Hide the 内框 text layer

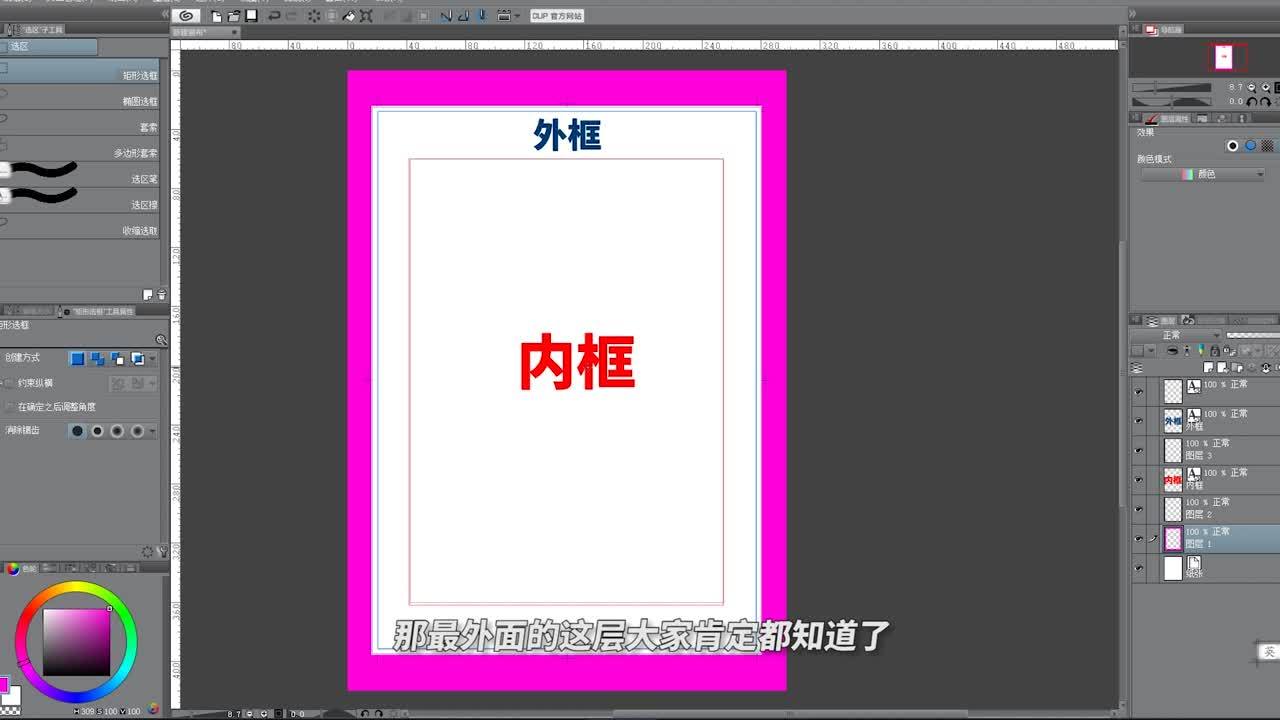[1139, 480]
